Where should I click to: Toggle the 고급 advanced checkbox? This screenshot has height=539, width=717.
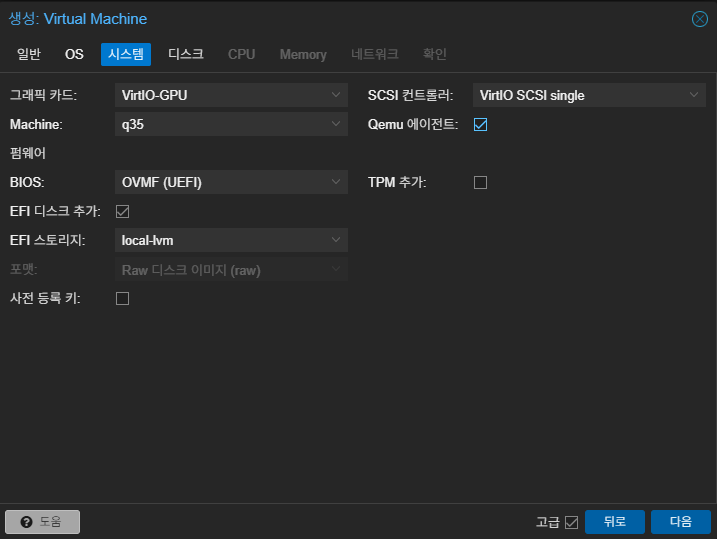click(572, 522)
